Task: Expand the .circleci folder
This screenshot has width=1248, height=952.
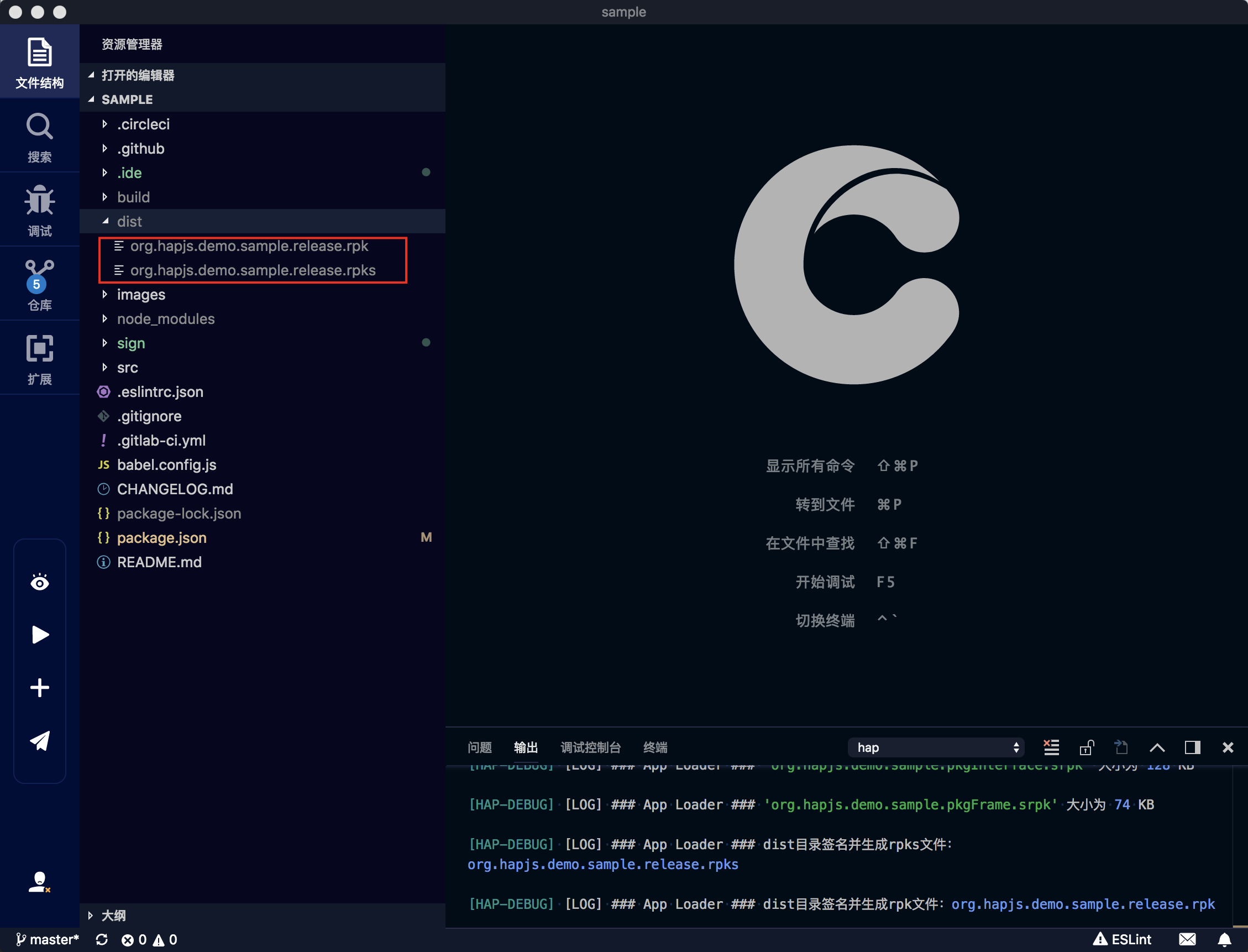Action: pyautogui.click(x=263, y=124)
